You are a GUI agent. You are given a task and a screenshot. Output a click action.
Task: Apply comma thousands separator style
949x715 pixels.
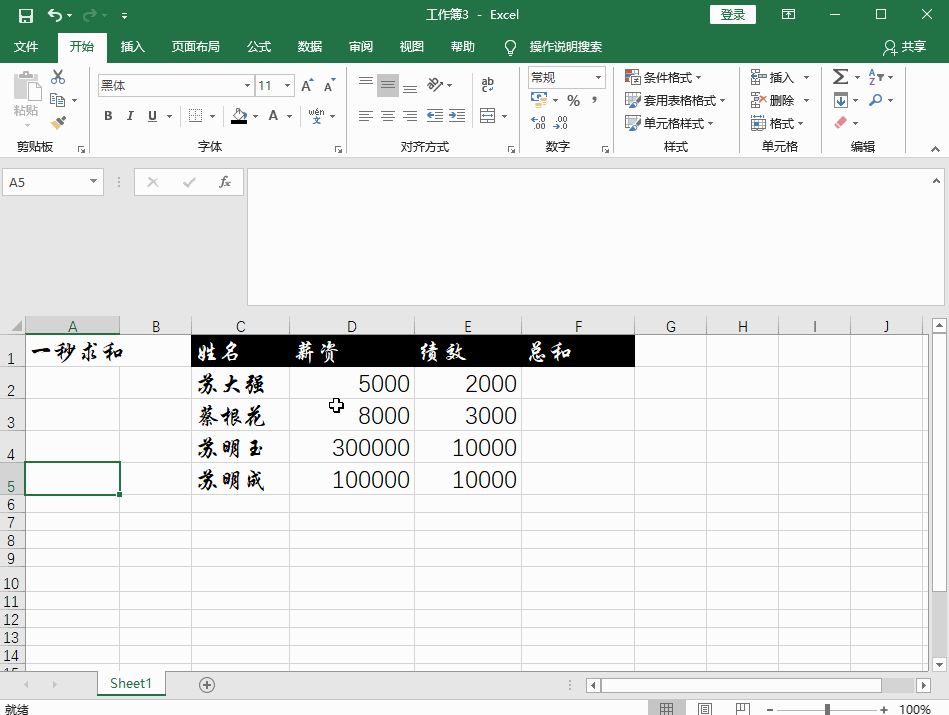pyautogui.click(x=595, y=100)
